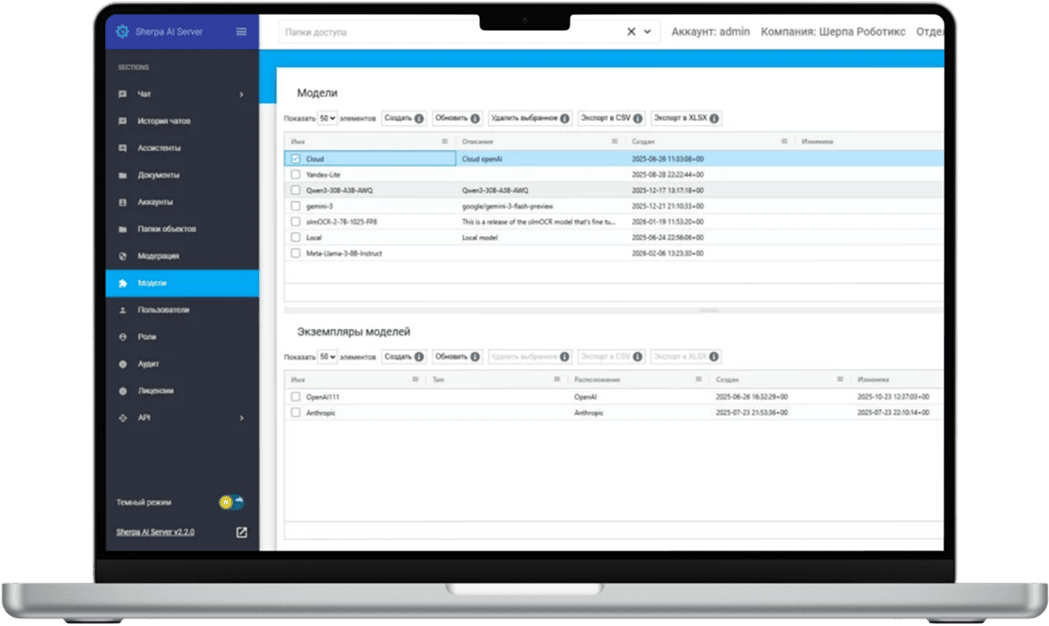1049x626 pixels.
Task: Check the gemini-3 model checkbox
Action: (x=296, y=206)
